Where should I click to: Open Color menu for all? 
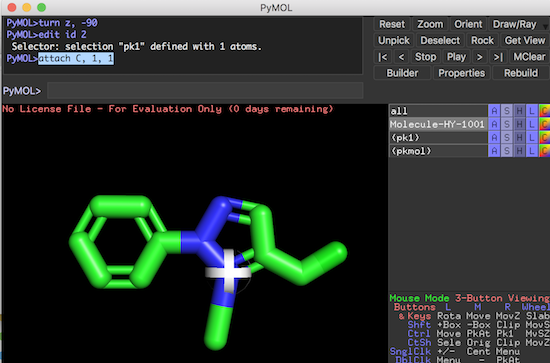click(x=544, y=111)
